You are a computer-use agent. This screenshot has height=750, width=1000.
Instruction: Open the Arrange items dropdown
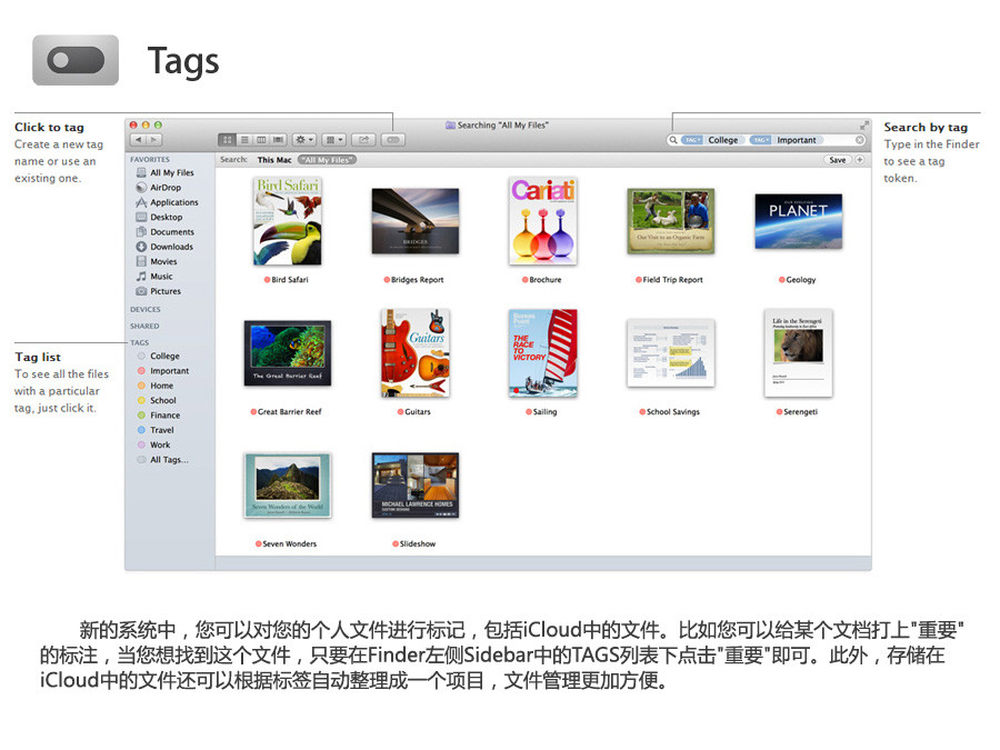click(334, 140)
